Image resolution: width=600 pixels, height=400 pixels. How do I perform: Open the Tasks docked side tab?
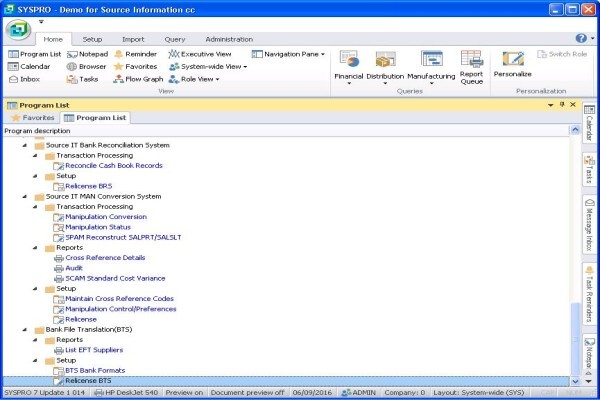[589, 169]
